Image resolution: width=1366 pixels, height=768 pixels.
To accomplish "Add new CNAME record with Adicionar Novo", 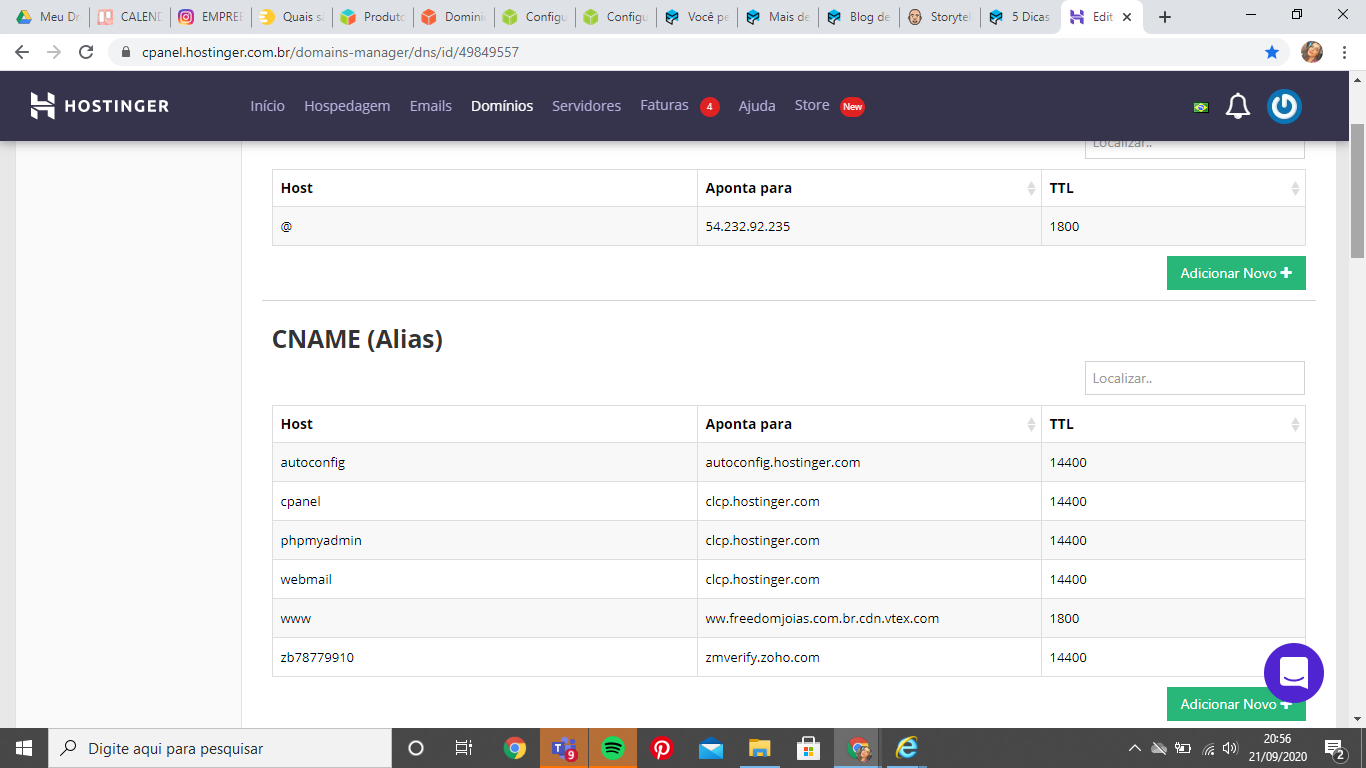I will (1236, 704).
